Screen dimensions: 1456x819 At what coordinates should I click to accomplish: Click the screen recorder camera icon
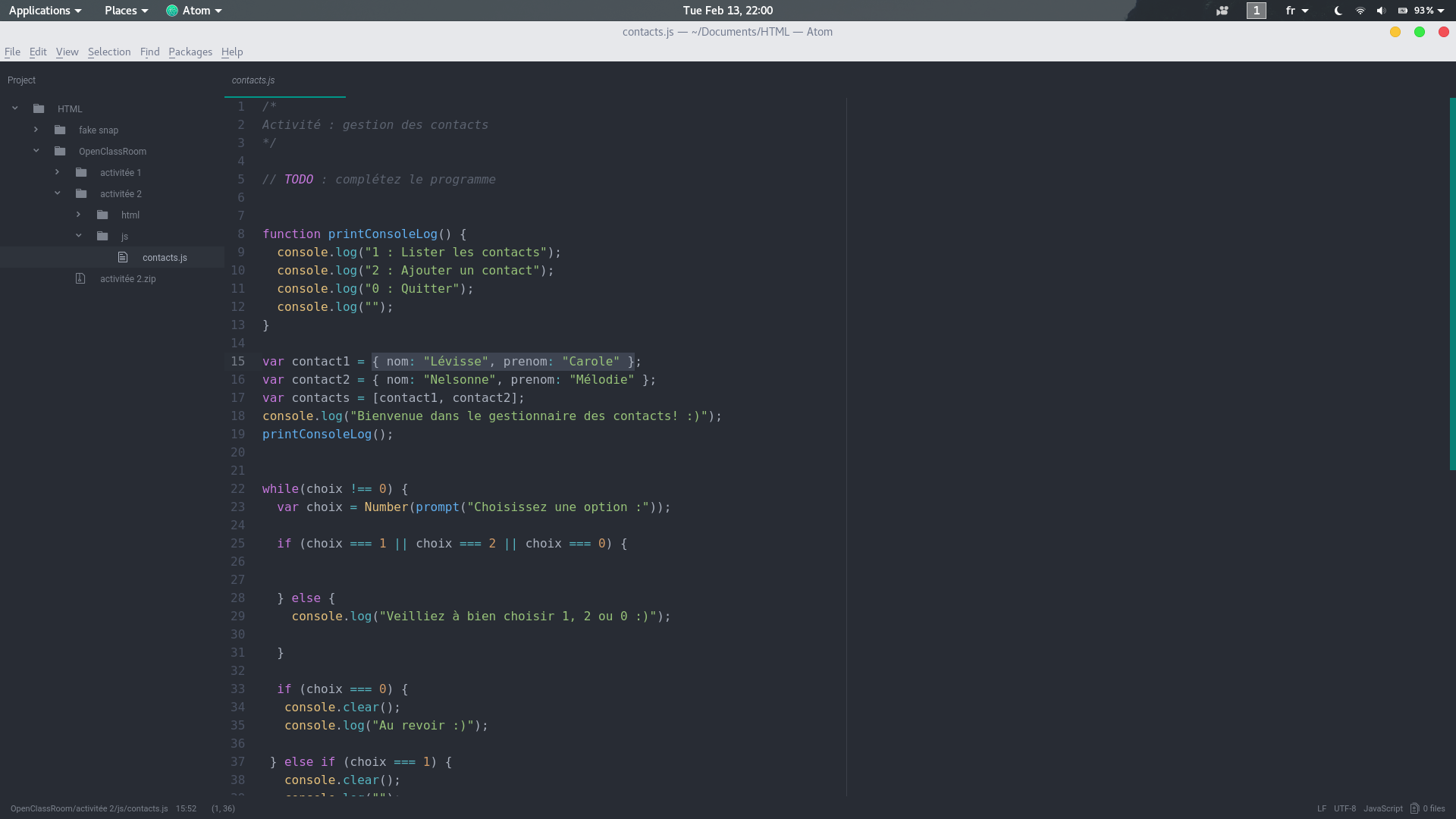(x=1222, y=11)
